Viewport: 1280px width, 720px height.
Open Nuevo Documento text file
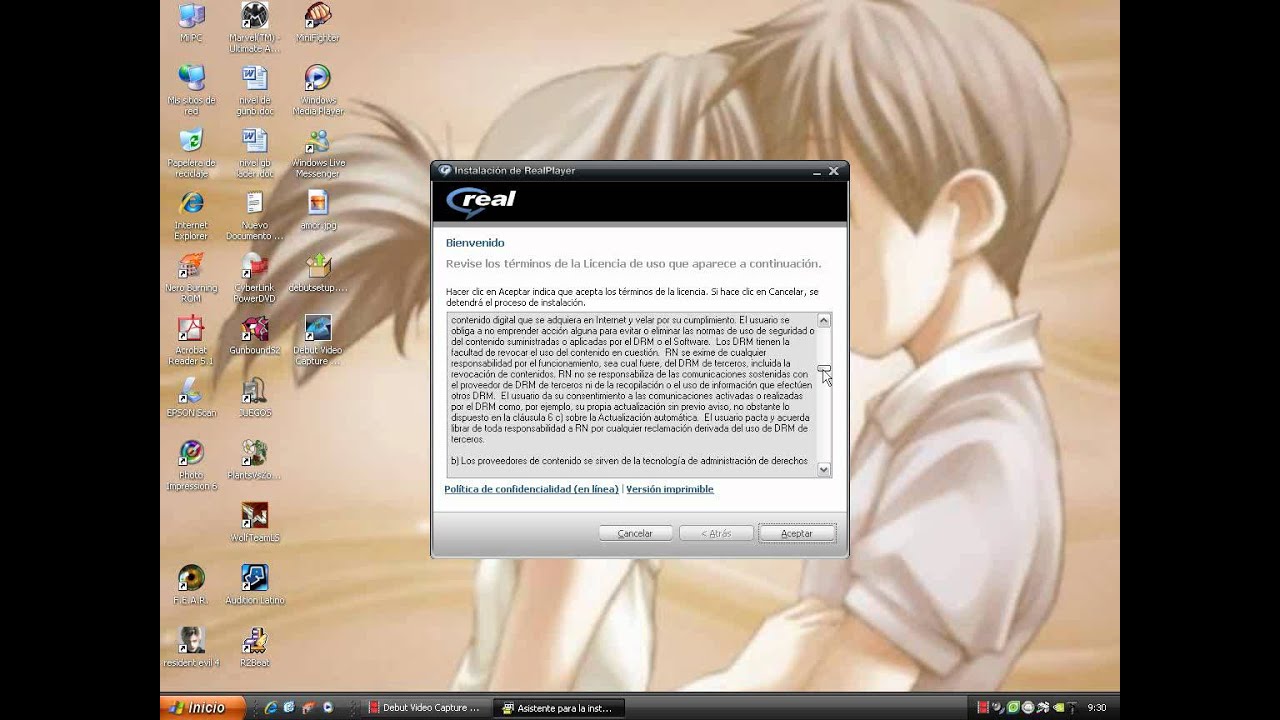255,215
